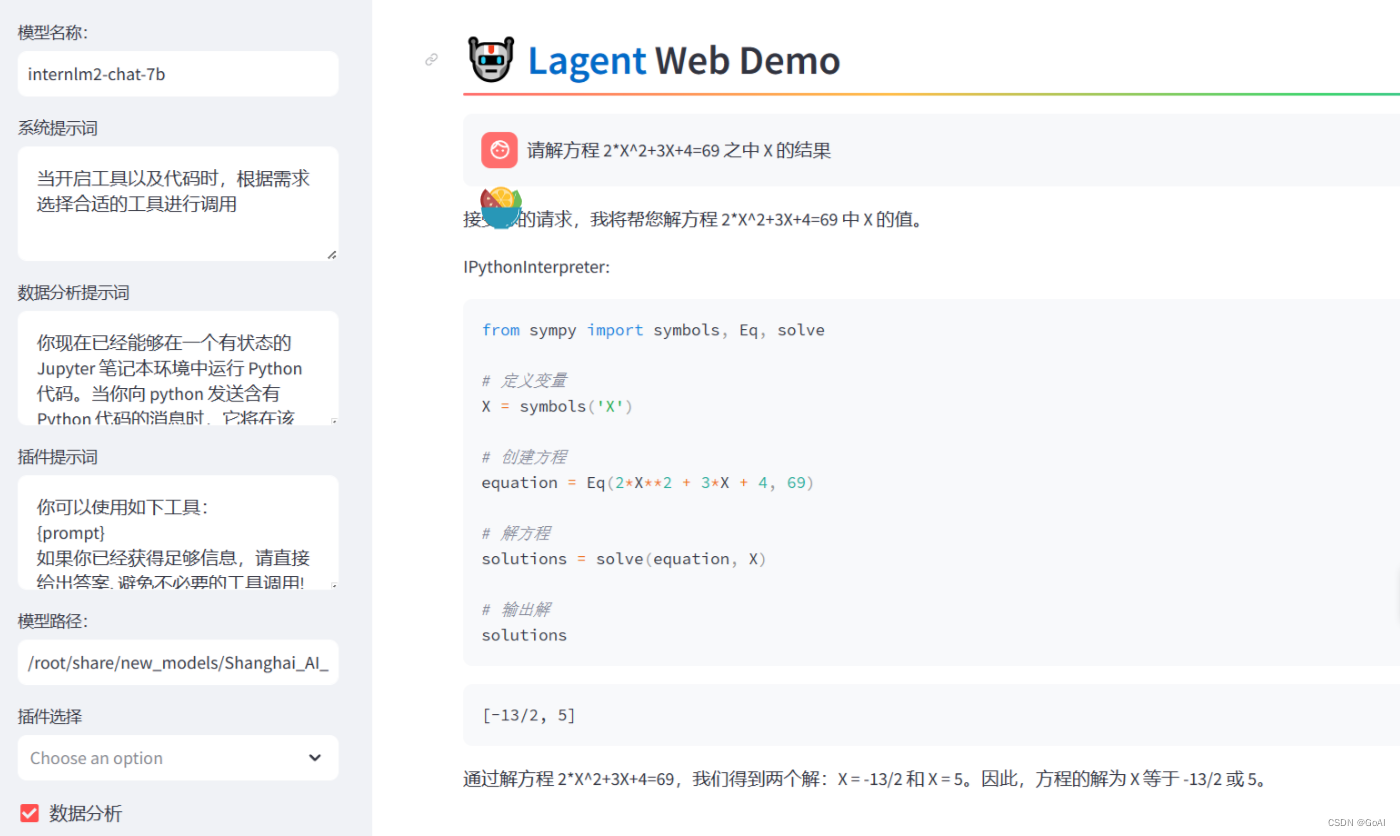The image size is (1400, 836).
Task: Toggle the 数据分析 checkbox
Action: [x=29, y=813]
